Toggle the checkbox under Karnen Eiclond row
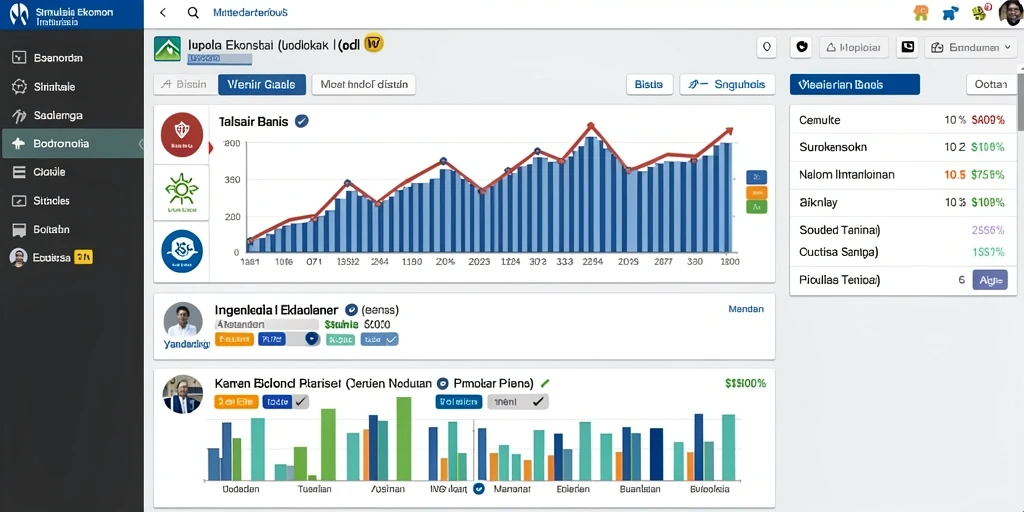 (x=301, y=402)
